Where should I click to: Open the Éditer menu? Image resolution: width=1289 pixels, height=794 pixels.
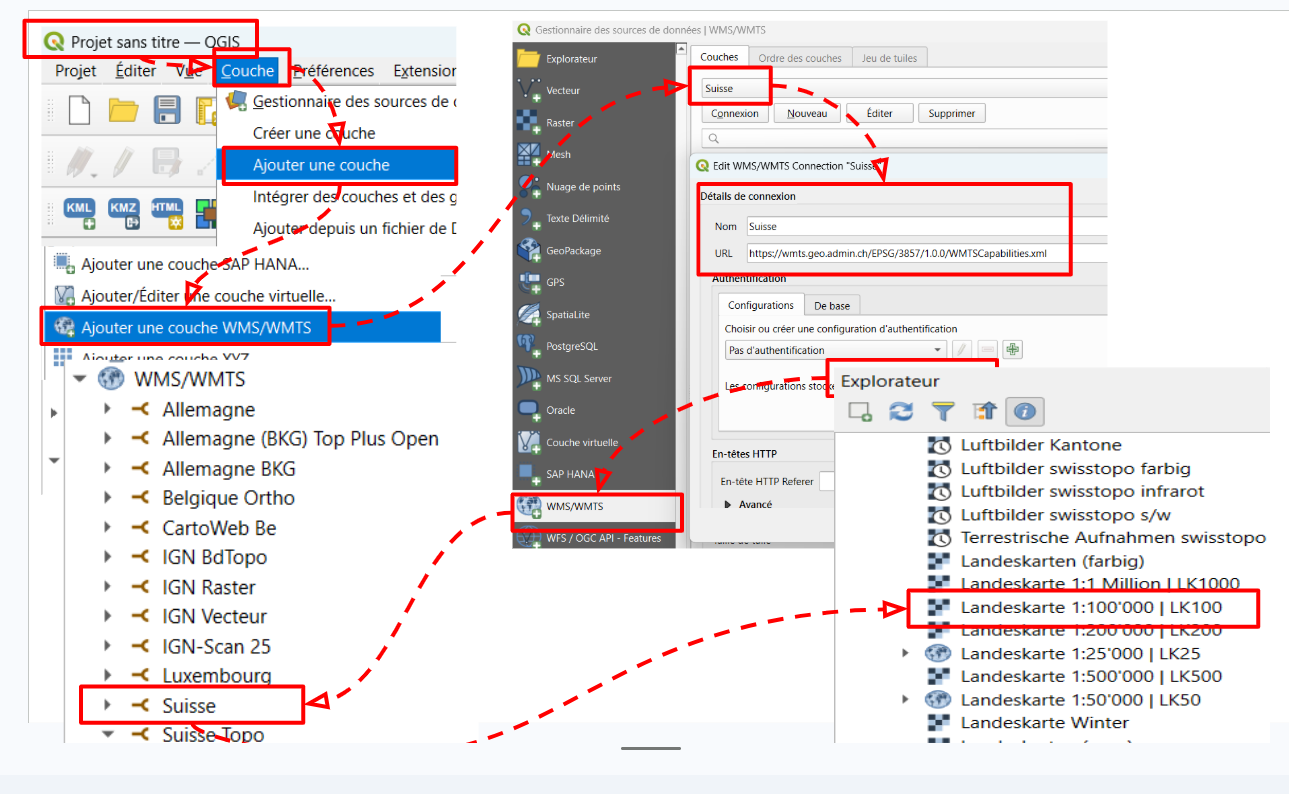[136, 71]
